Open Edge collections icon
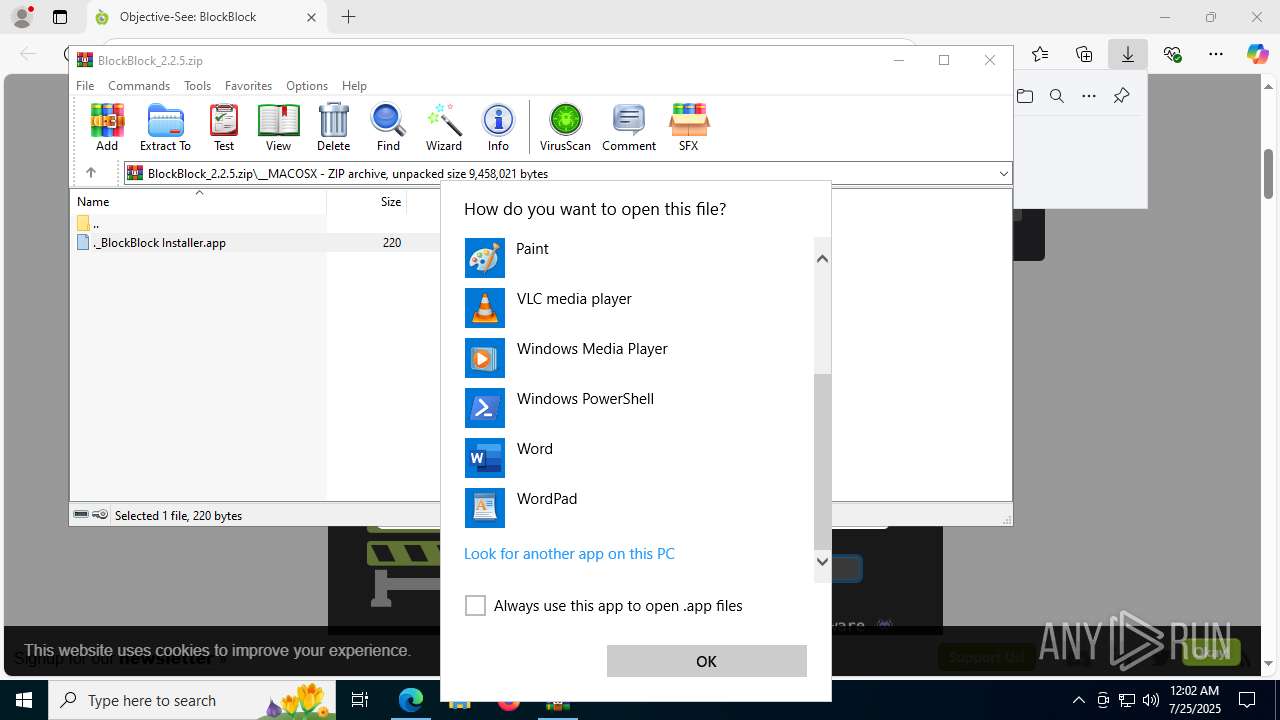 coord(1084,54)
